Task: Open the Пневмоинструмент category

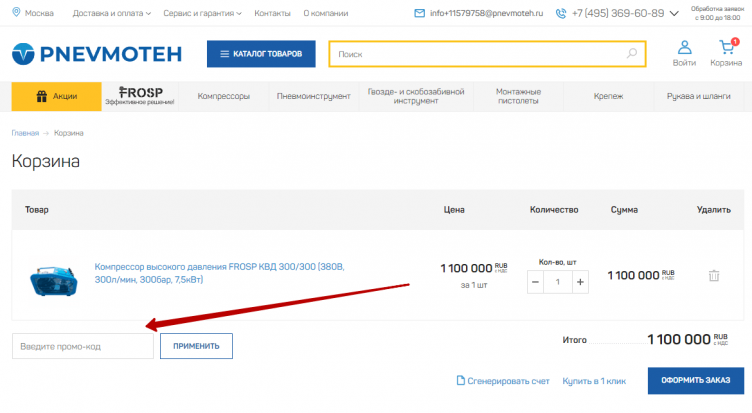Action: (x=314, y=96)
